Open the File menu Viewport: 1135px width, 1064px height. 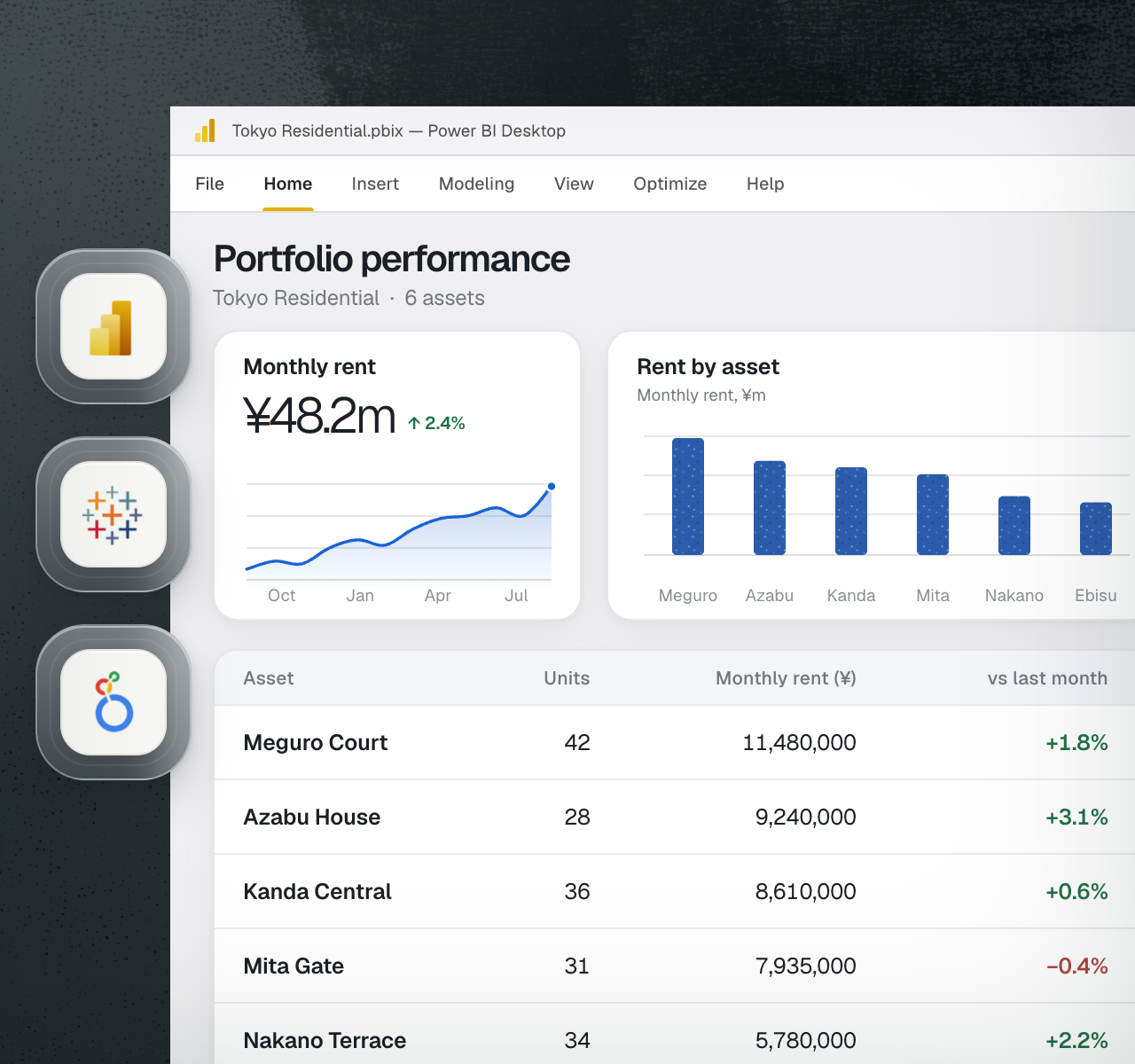click(209, 184)
